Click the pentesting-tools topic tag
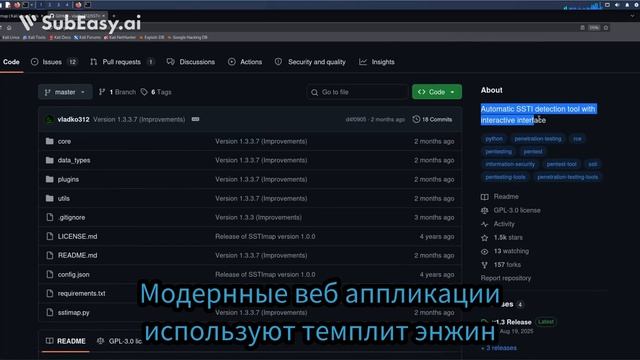 tap(505, 177)
